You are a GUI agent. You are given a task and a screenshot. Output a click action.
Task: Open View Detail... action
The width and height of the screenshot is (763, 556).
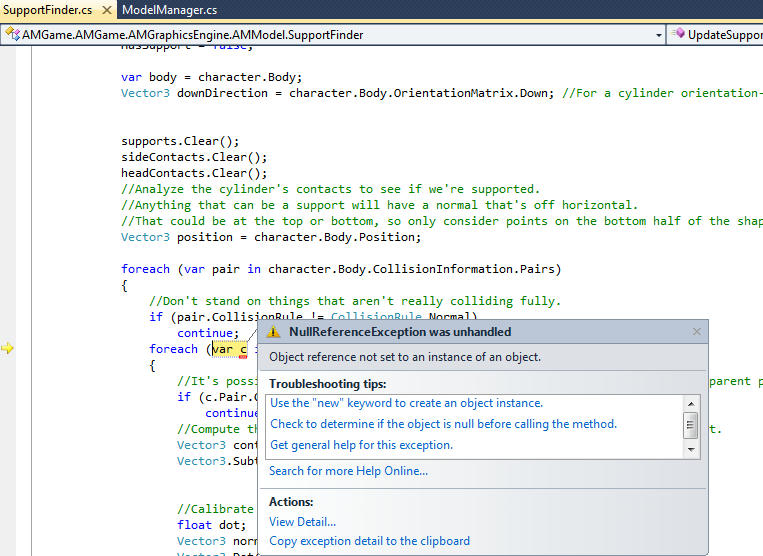[x=302, y=521]
